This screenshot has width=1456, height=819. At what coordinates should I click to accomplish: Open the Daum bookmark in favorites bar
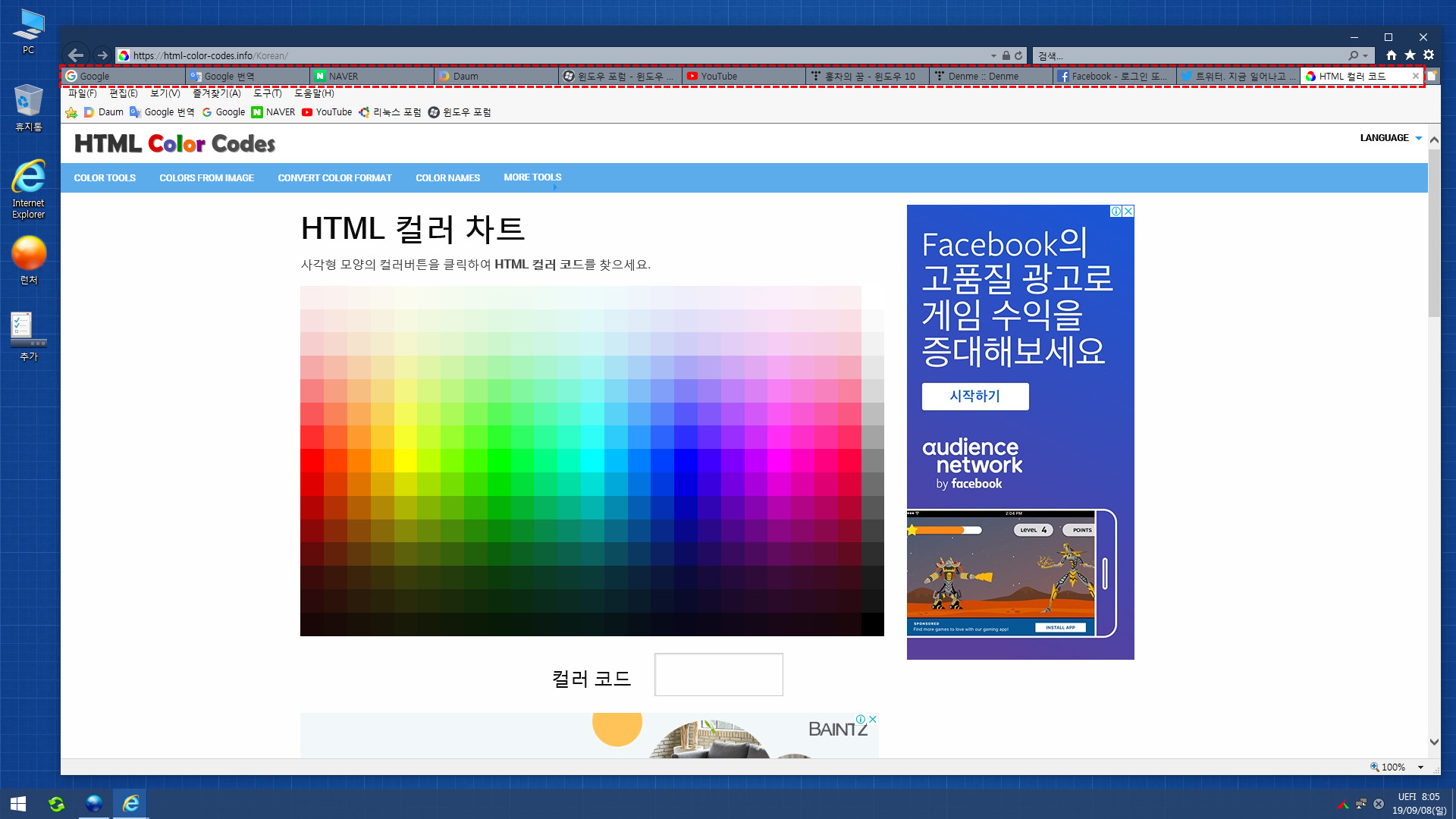[104, 112]
